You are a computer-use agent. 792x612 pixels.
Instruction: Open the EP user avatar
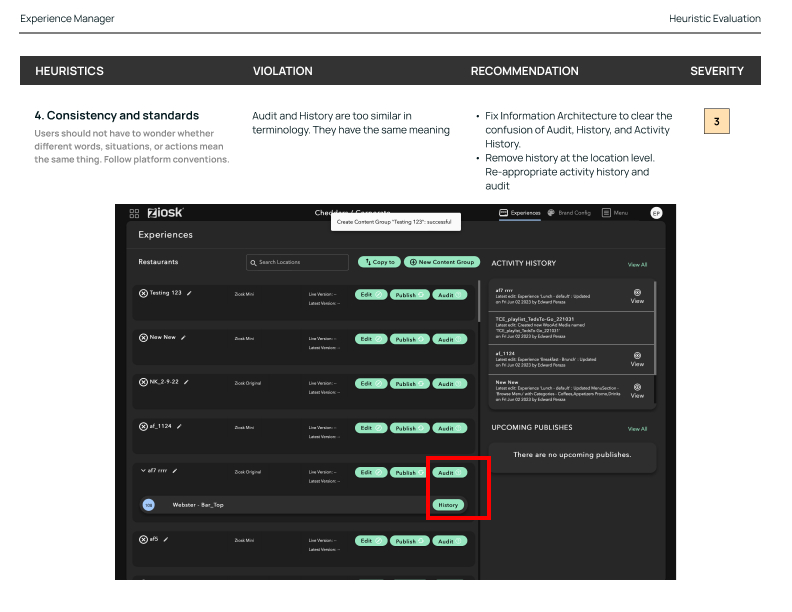tap(656, 213)
